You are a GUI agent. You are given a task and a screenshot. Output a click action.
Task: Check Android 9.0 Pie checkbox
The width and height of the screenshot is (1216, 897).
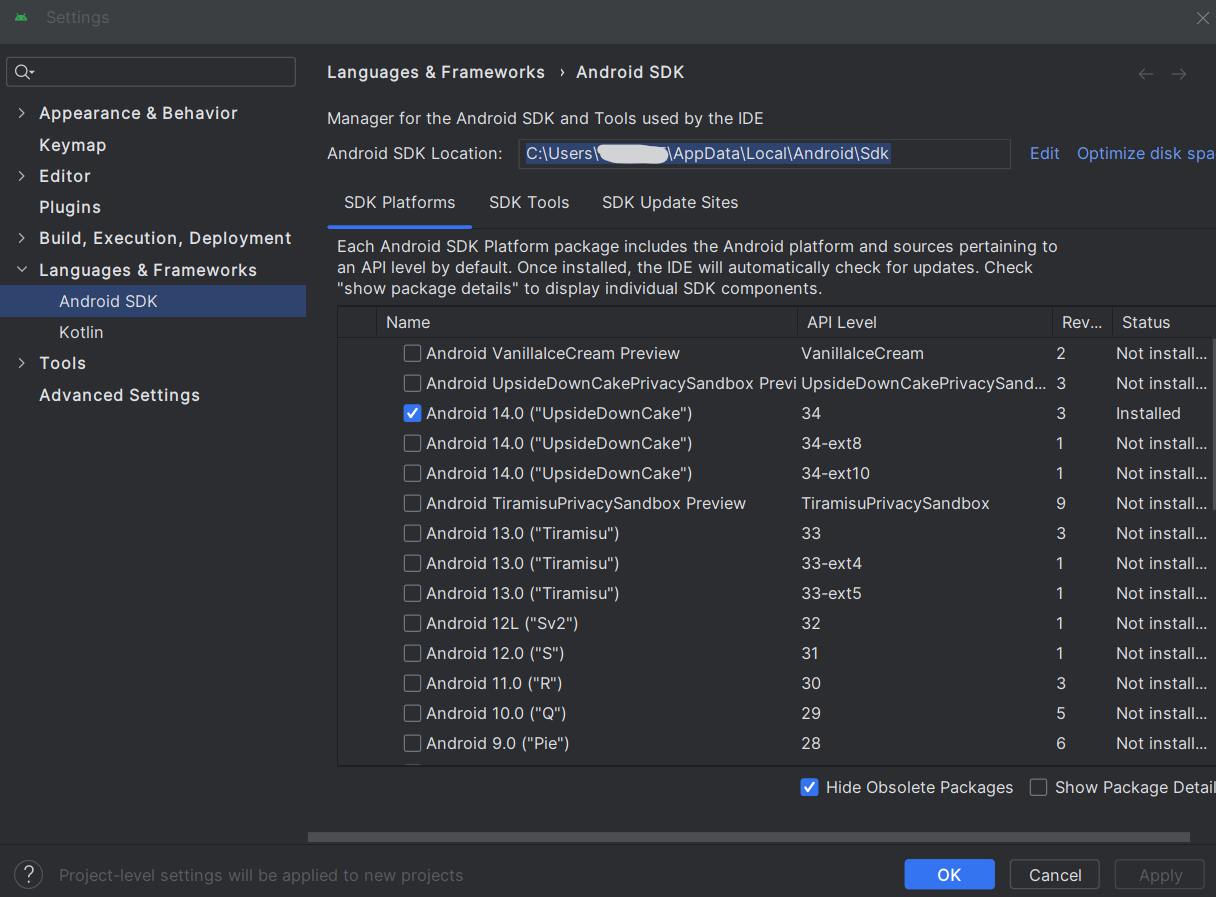tap(412, 743)
